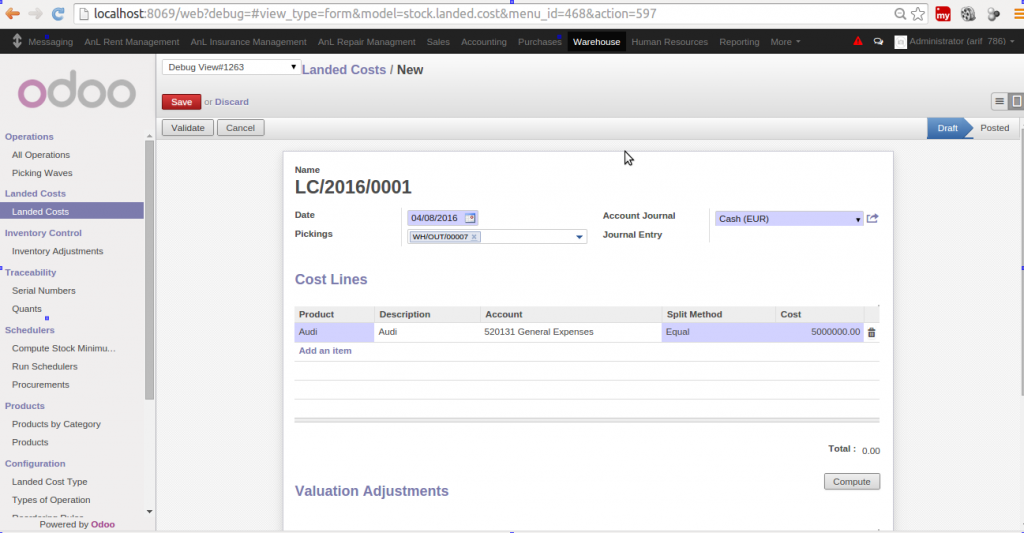Open the date picker calendar icon
Image resolution: width=1024 pixels, height=533 pixels.
(x=470, y=218)
